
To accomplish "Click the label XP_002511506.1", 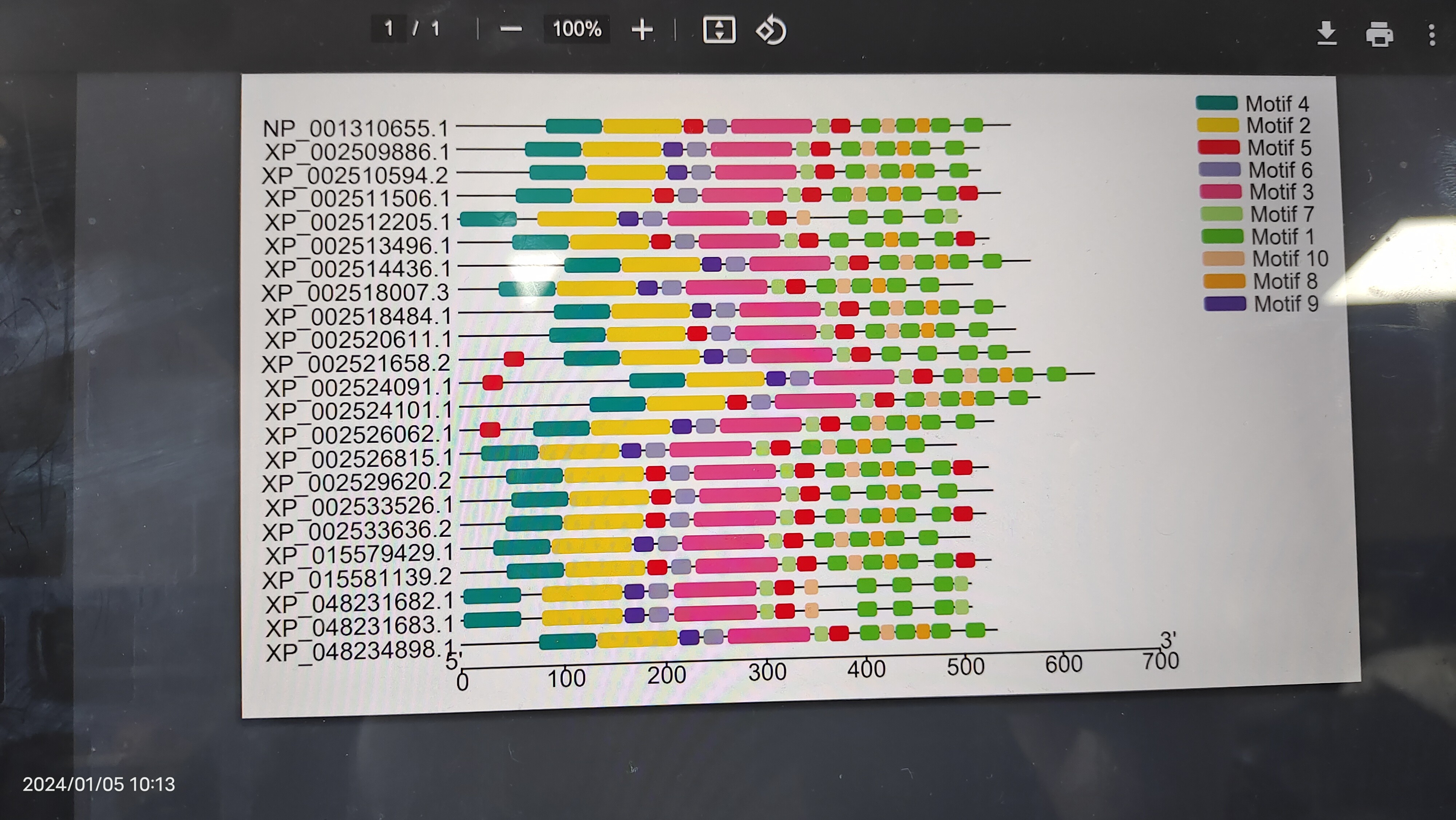I will 358,199.
